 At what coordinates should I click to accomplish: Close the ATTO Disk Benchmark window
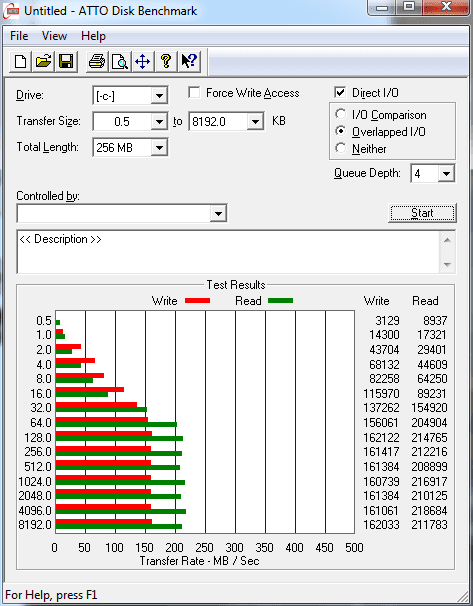pyautogui.click(x=447, y=7)
